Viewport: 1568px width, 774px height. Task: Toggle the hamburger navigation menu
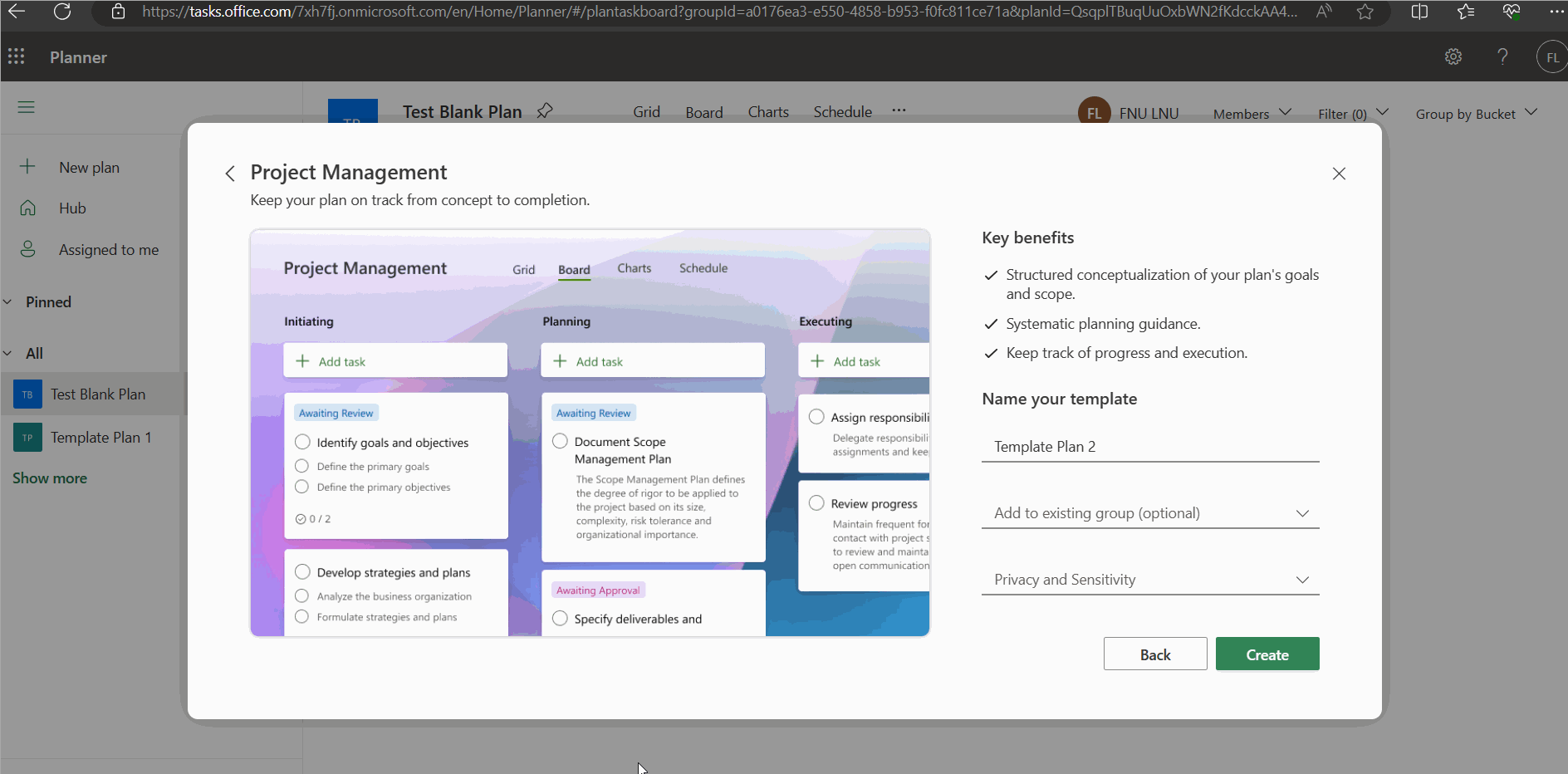click(x=27, y=107)
